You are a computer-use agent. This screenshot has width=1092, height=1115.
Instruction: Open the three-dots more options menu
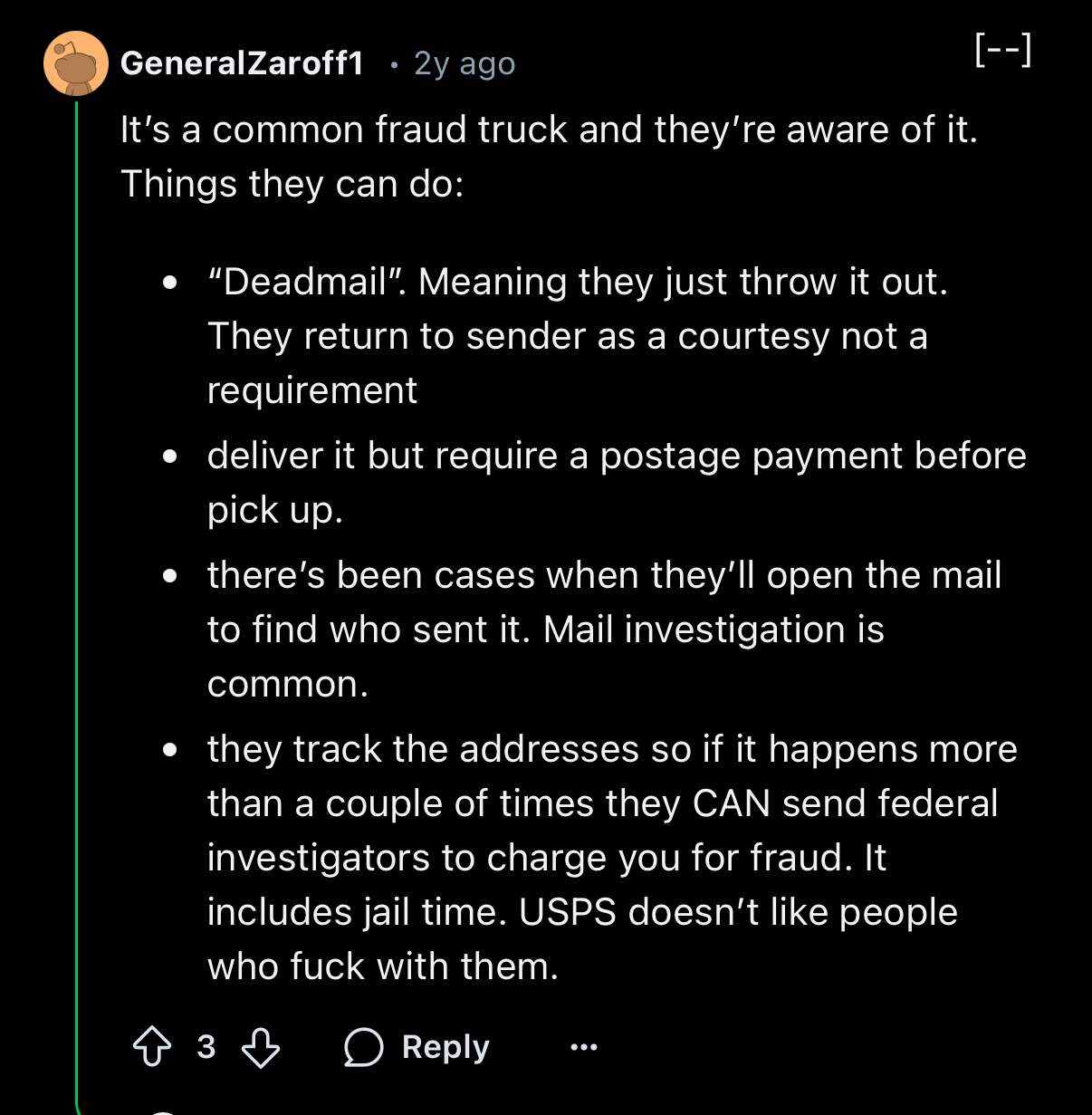pyautogui.click(x=584, y=1048)
